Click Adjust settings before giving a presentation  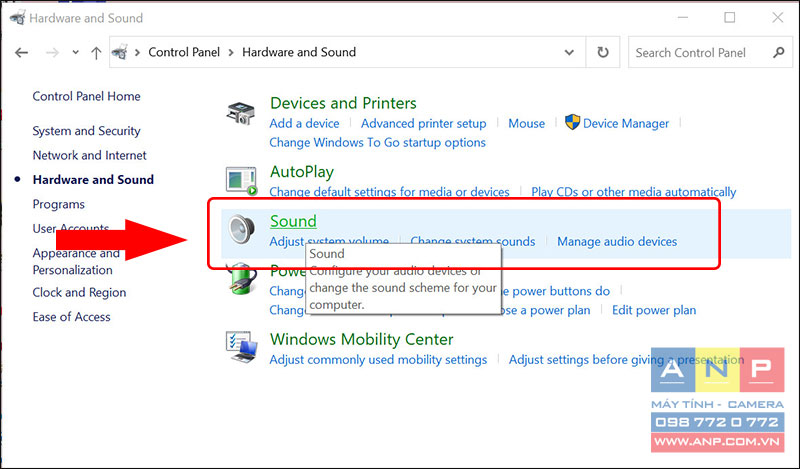click(x=626, y=360)
